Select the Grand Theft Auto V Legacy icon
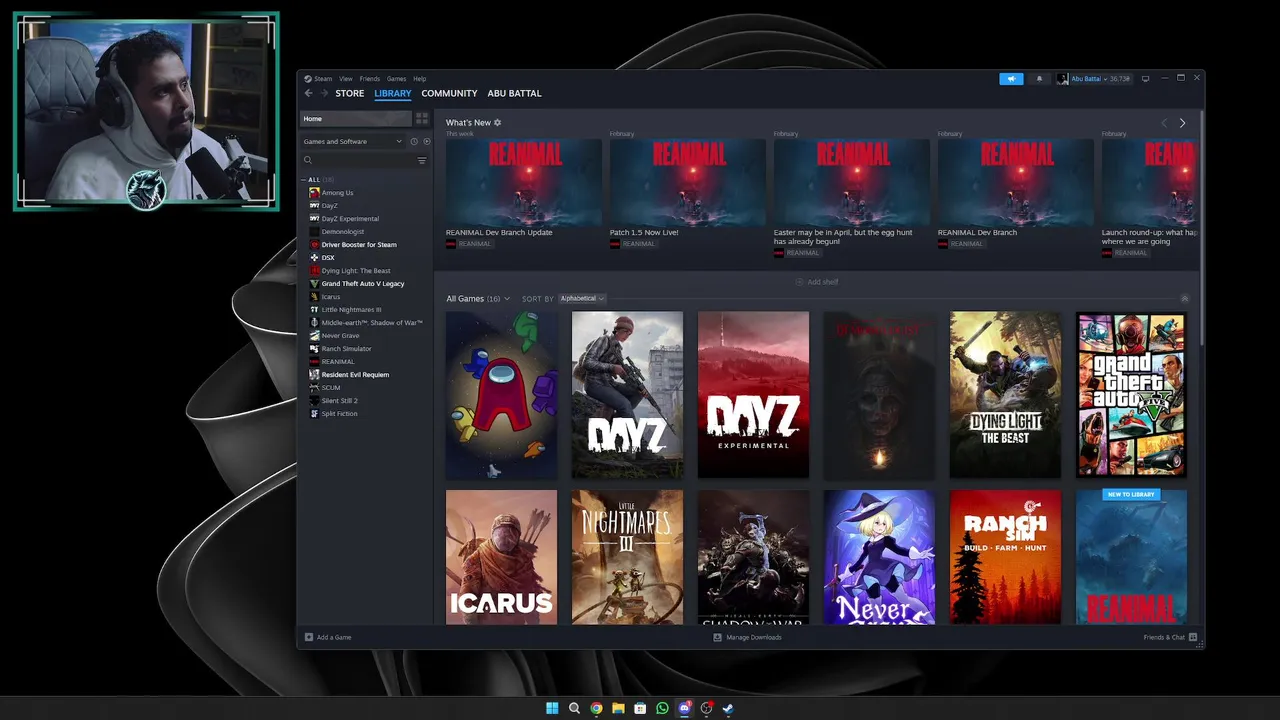Viewport: 1280px width, 720px height. 314,283
